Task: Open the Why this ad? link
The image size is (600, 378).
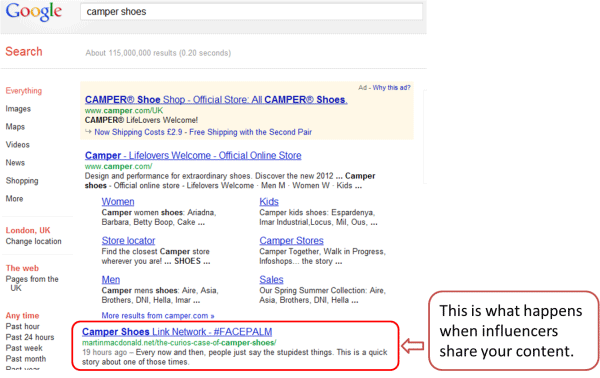Action: tap(391, 88)
